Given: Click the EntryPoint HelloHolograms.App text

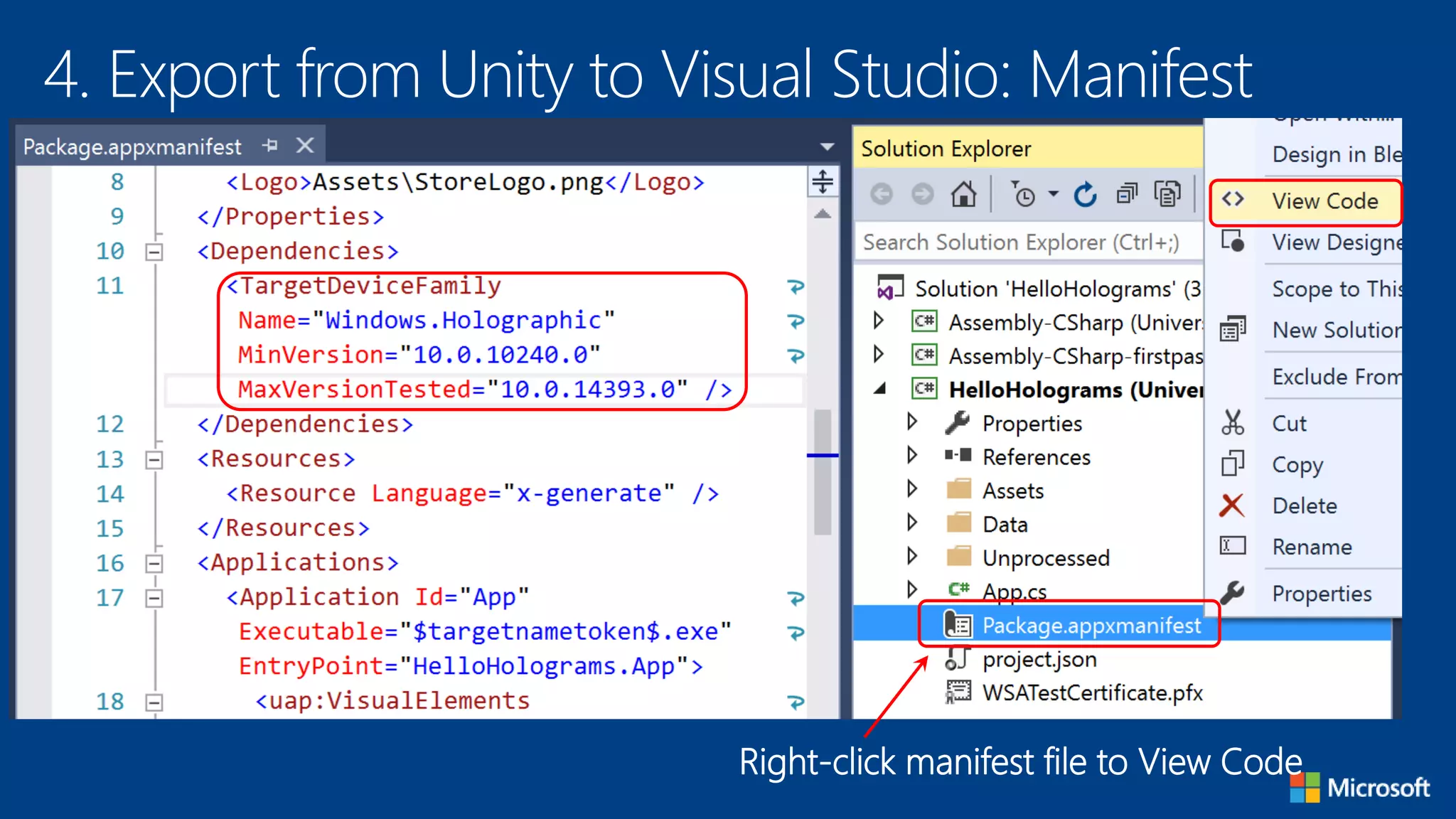Looking at the screenshot, I should click(x=470, y=667).
